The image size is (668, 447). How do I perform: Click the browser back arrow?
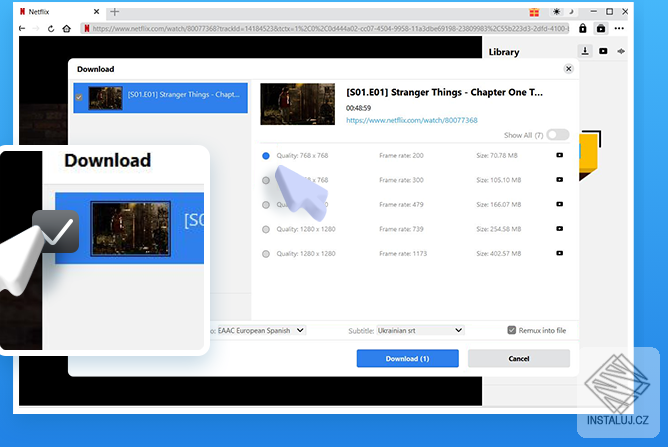22,29
